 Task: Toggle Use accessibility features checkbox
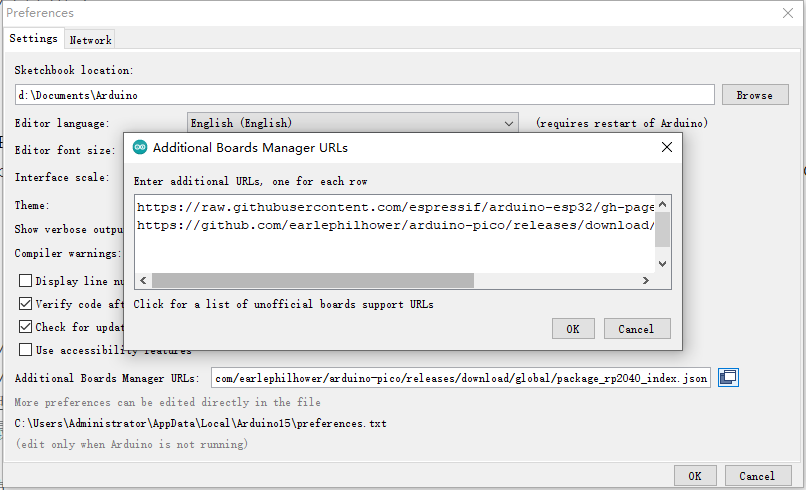(25, 350)
